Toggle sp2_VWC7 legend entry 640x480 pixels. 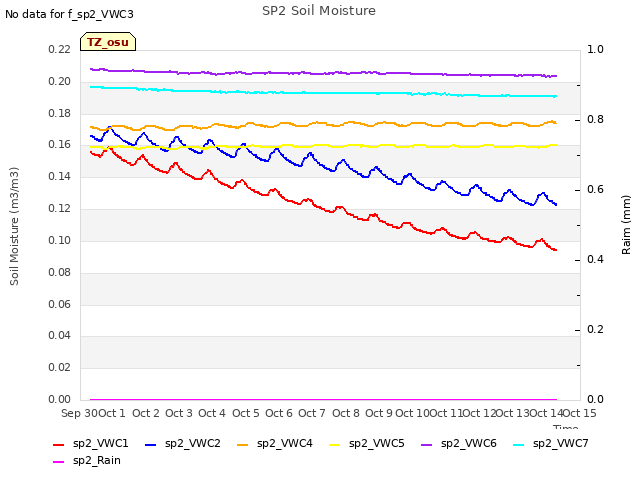click(x=551, y=444)
